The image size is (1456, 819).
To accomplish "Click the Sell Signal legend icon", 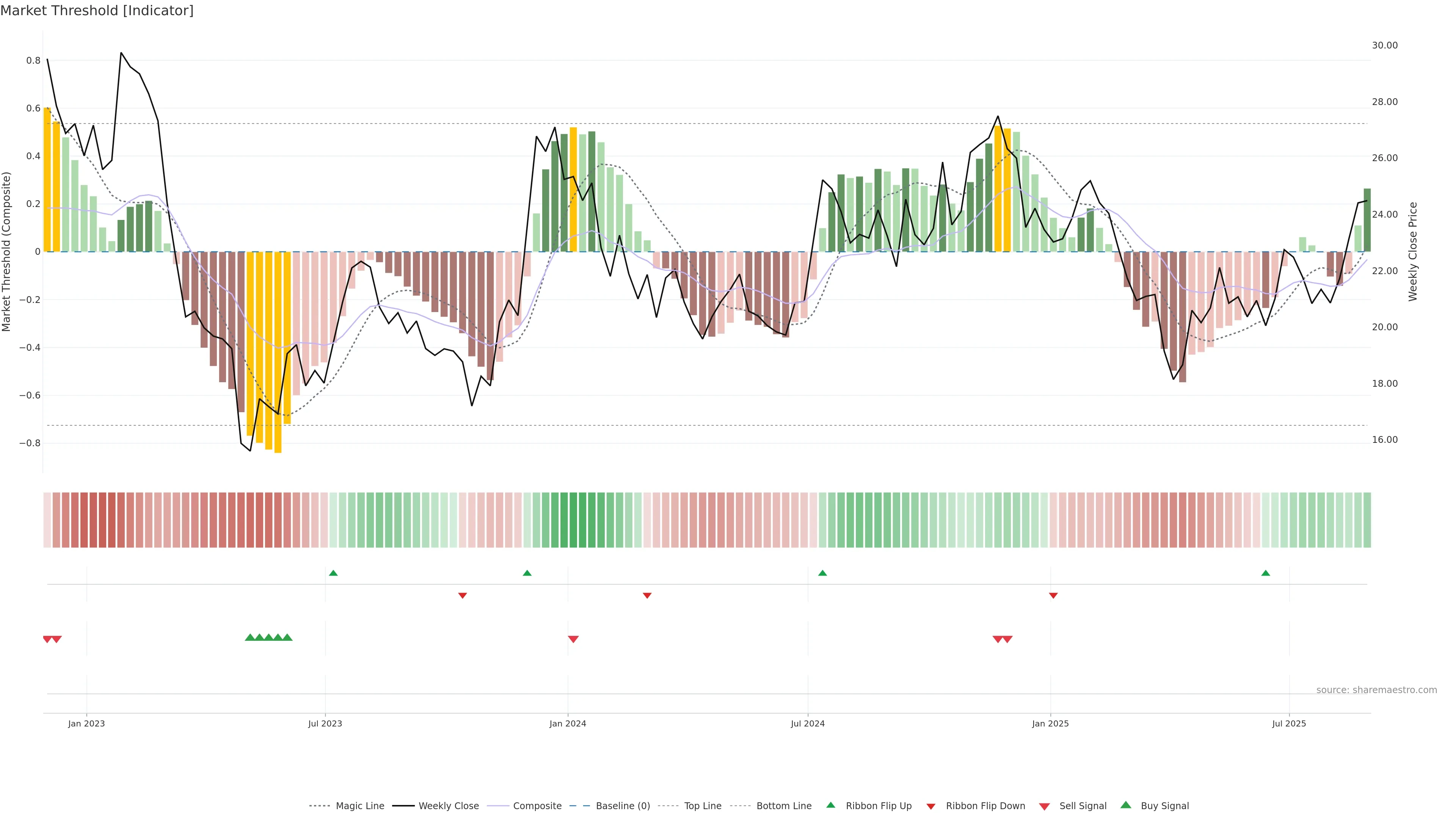I will coord(1045,806).
